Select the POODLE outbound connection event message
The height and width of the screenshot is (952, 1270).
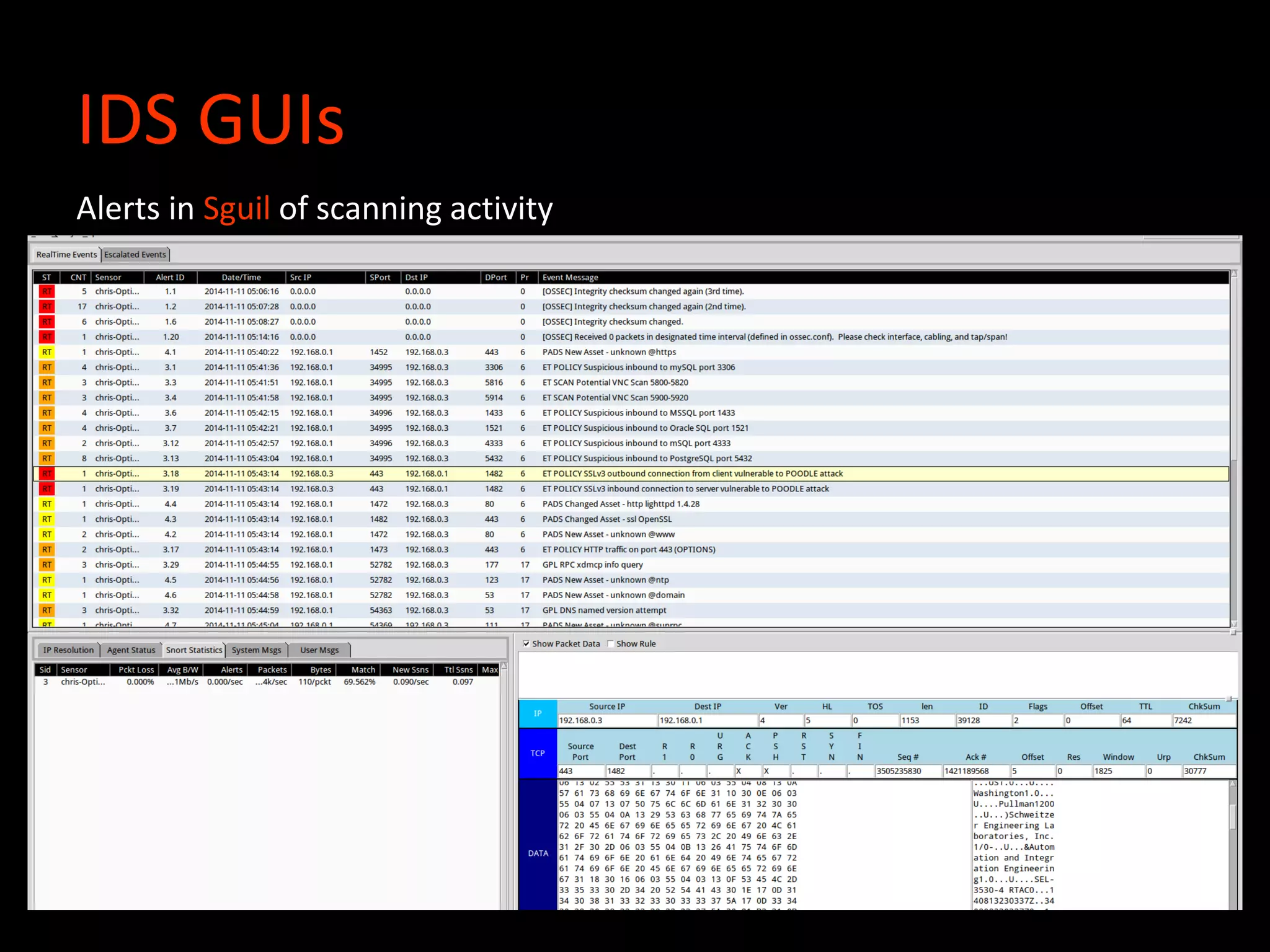pyautogui.click(x=693, y=474)
